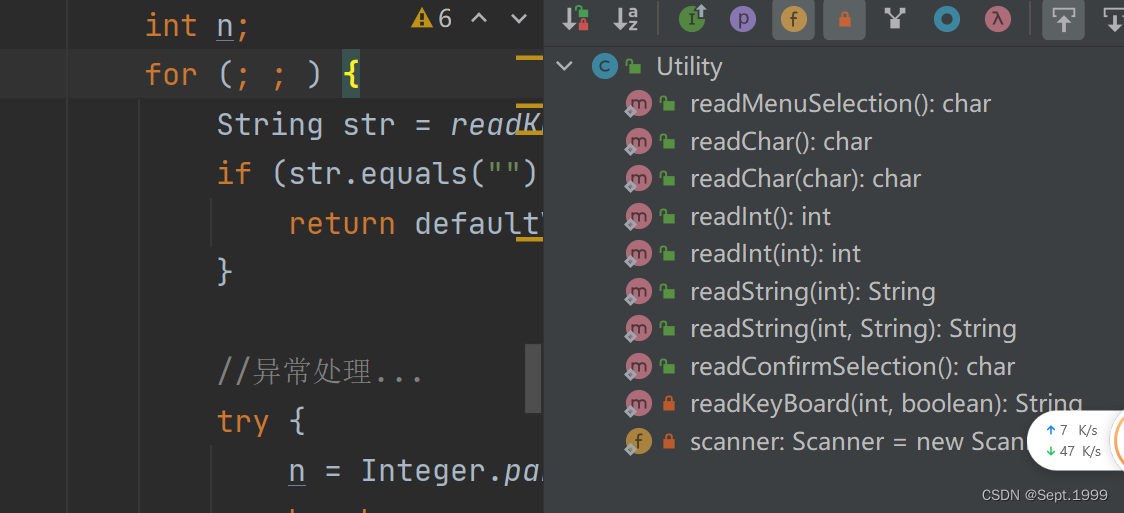Click the '//异常处理...' comment
This screenshot has height=513, width=1124.
pos(320,373)
